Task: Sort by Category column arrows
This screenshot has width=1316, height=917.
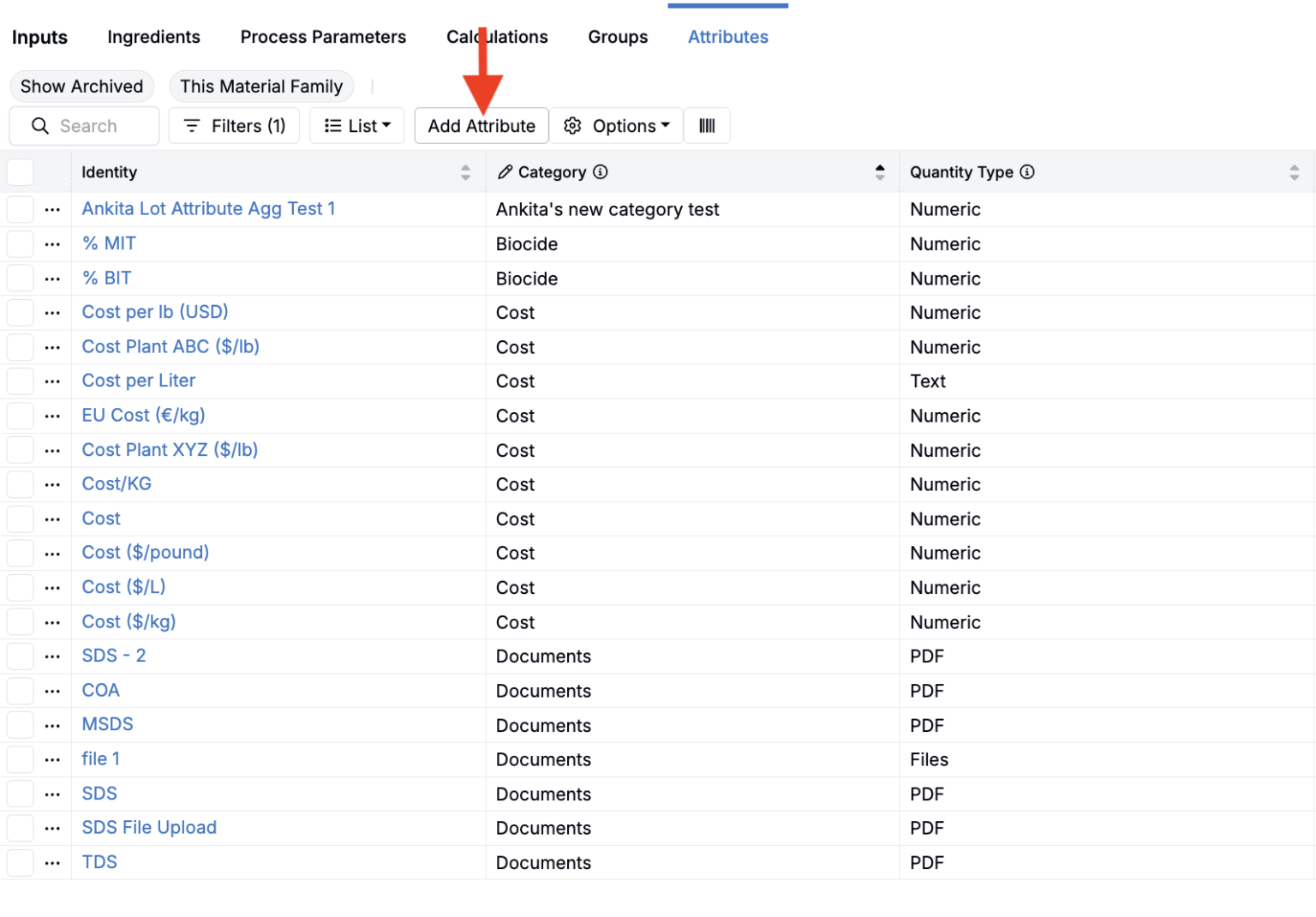Action: [x=880, y=172]
